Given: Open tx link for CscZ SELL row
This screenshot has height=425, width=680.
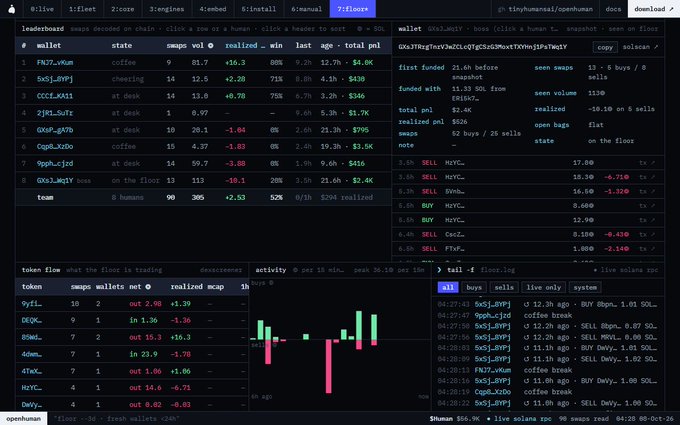Looking at the screenshot, I should point(647,234).
